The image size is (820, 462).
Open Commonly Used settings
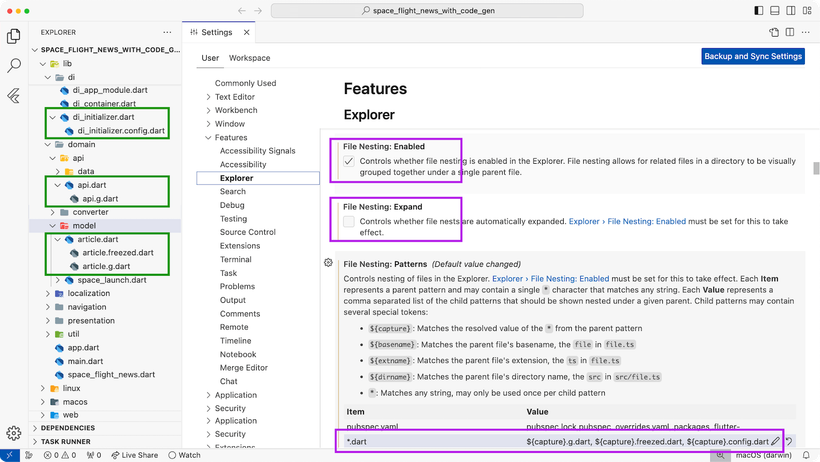coord(245,83)
